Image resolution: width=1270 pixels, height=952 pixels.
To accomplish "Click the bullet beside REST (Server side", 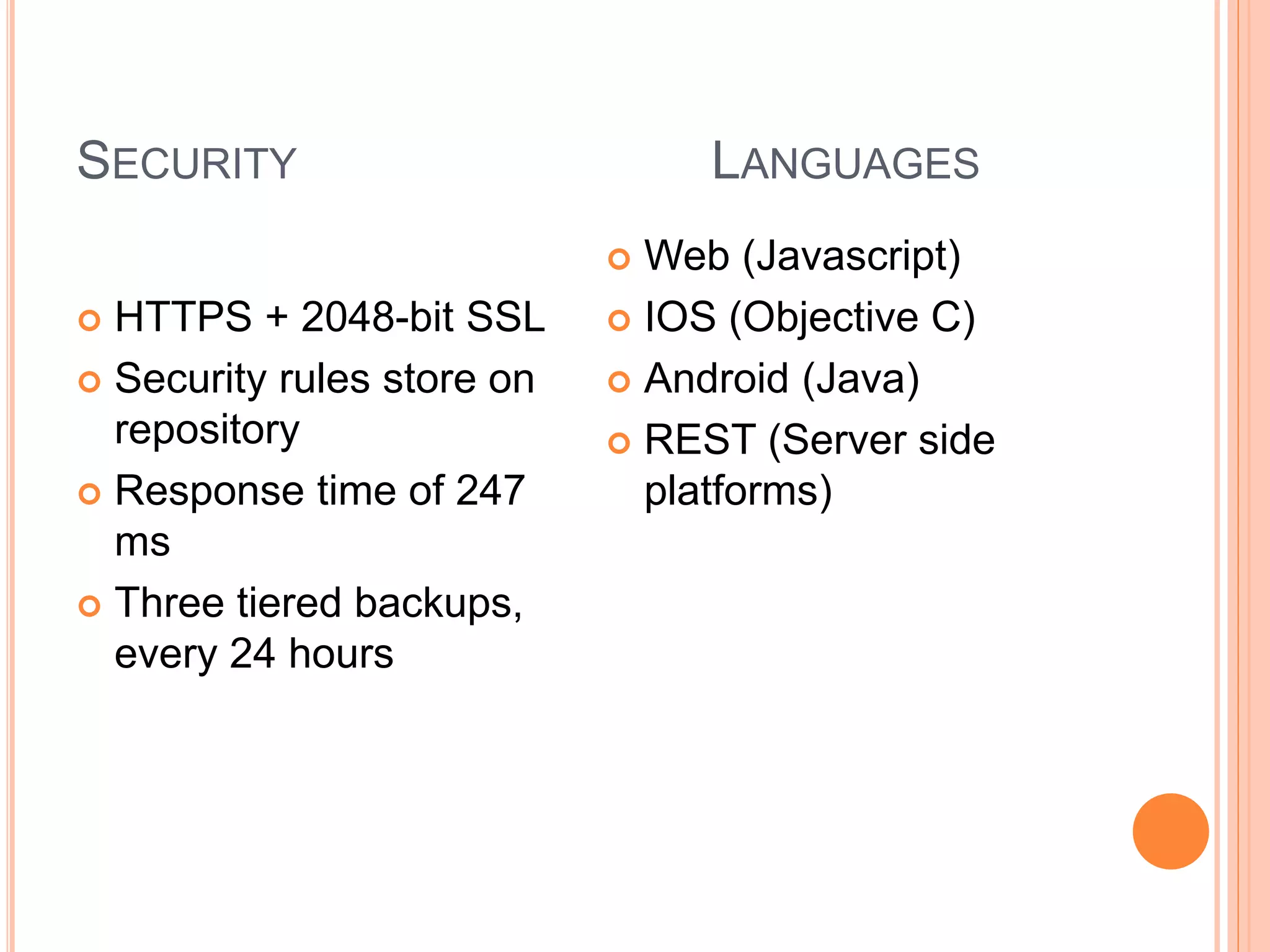I will (x=619, y=443).
